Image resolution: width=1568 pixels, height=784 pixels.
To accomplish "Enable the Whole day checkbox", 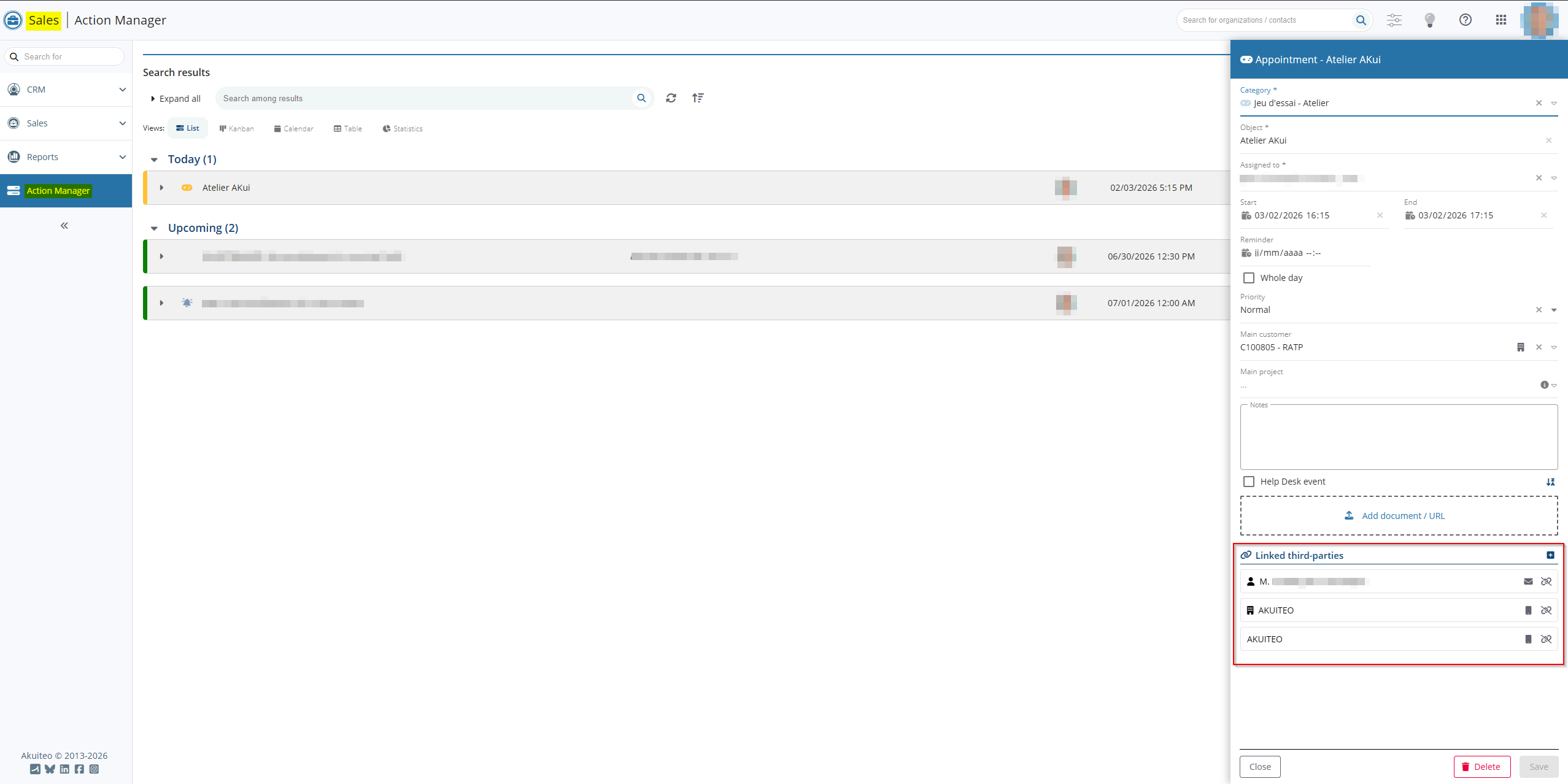I will (1248, 278).
